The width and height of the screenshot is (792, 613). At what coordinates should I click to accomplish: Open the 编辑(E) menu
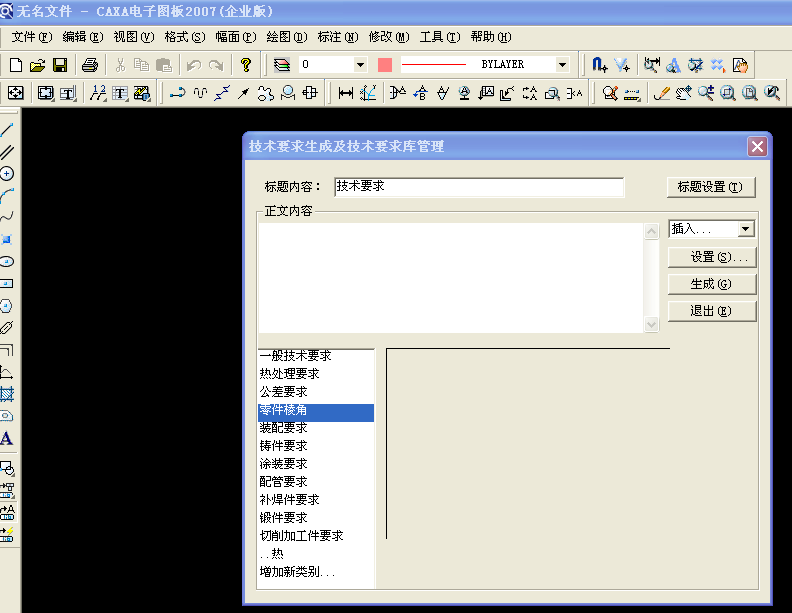83,37
